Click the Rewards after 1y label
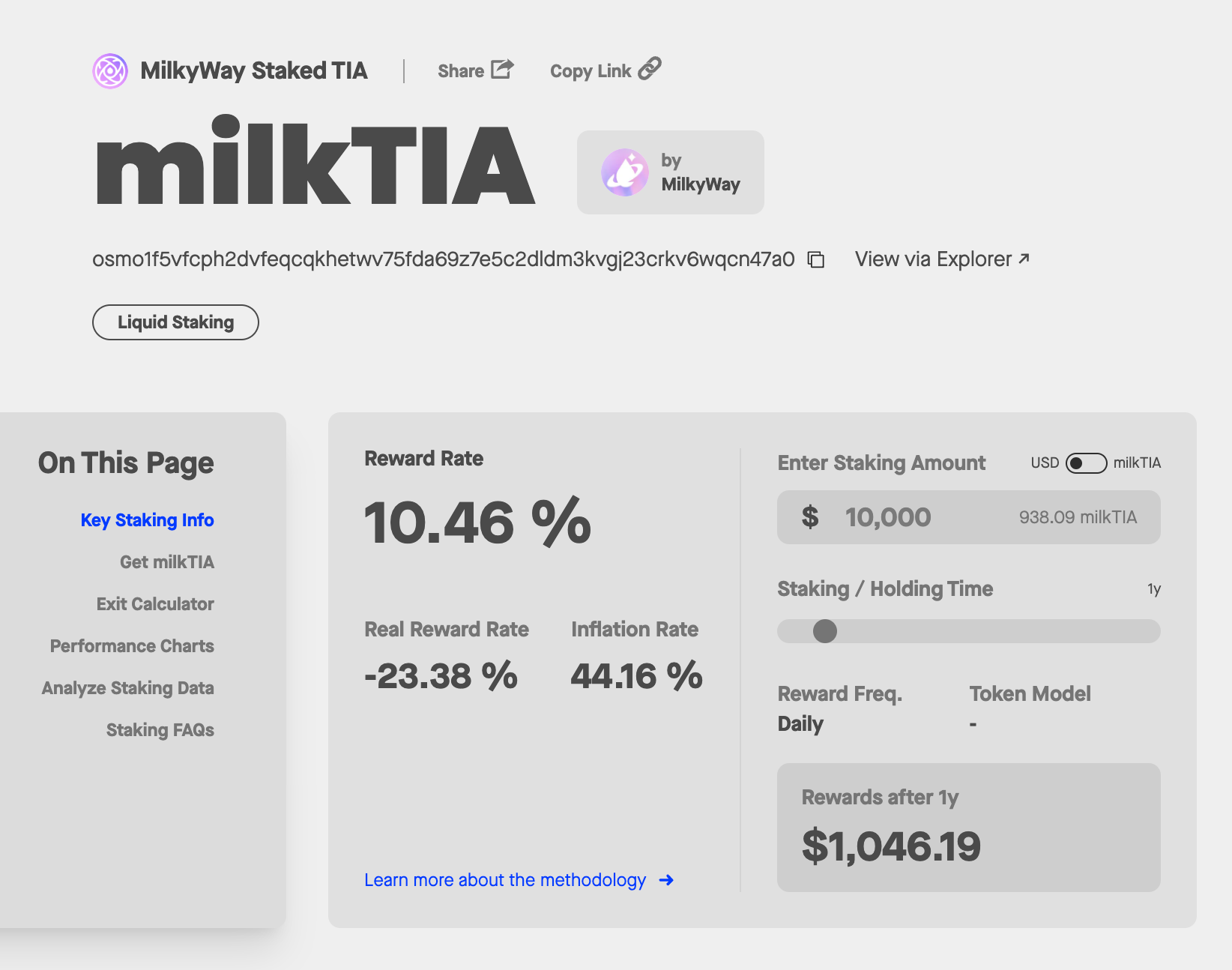Screen dimensions: 1232x970 click(880, 798)
